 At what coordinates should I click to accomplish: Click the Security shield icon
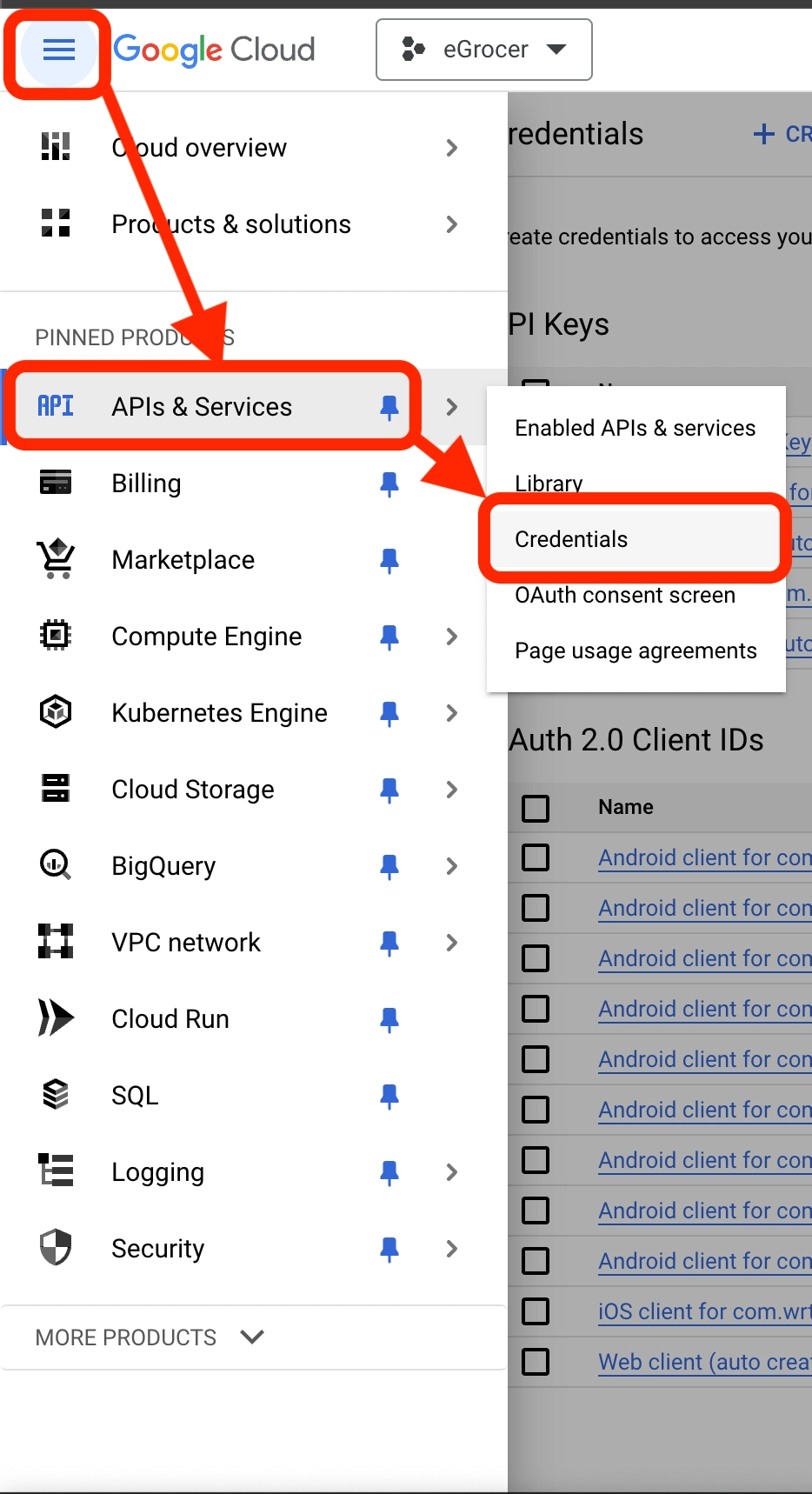click(x=56, y=1247)
